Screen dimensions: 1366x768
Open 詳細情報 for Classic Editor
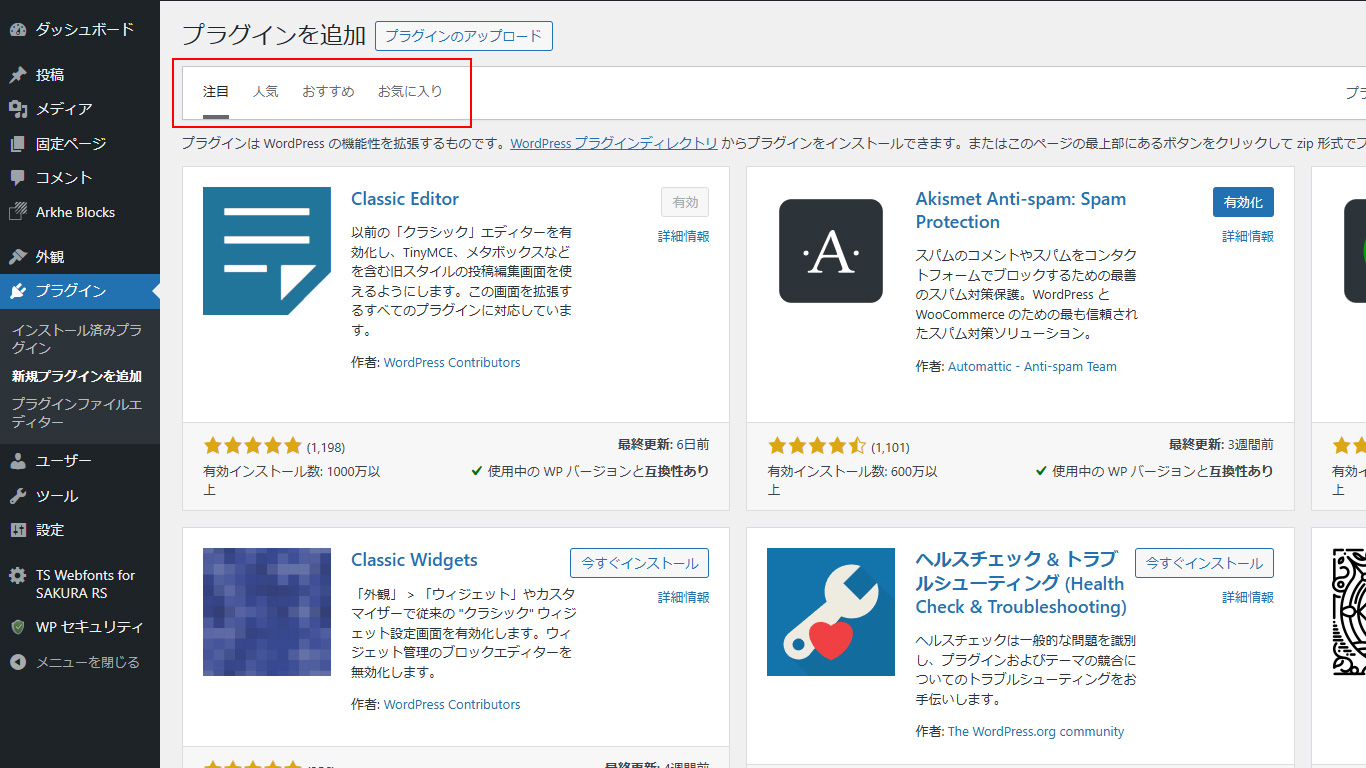pos(684,236)
